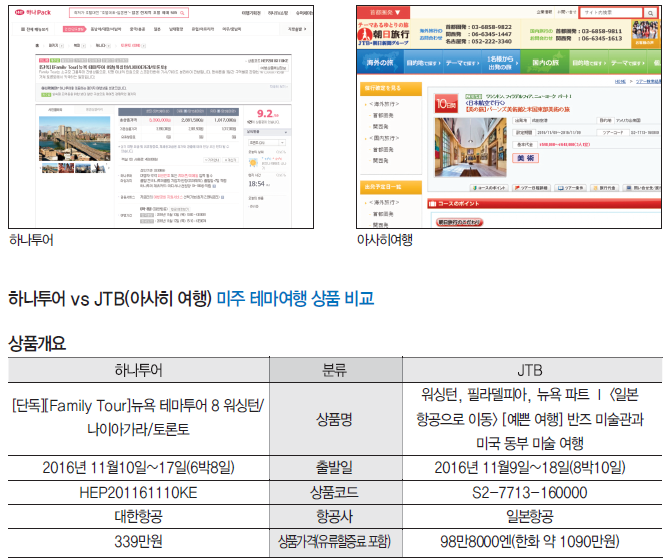668x560 pixels.
Task: Click the 2016년 11월9일~18일 date cell
Action: coord(530,468)
